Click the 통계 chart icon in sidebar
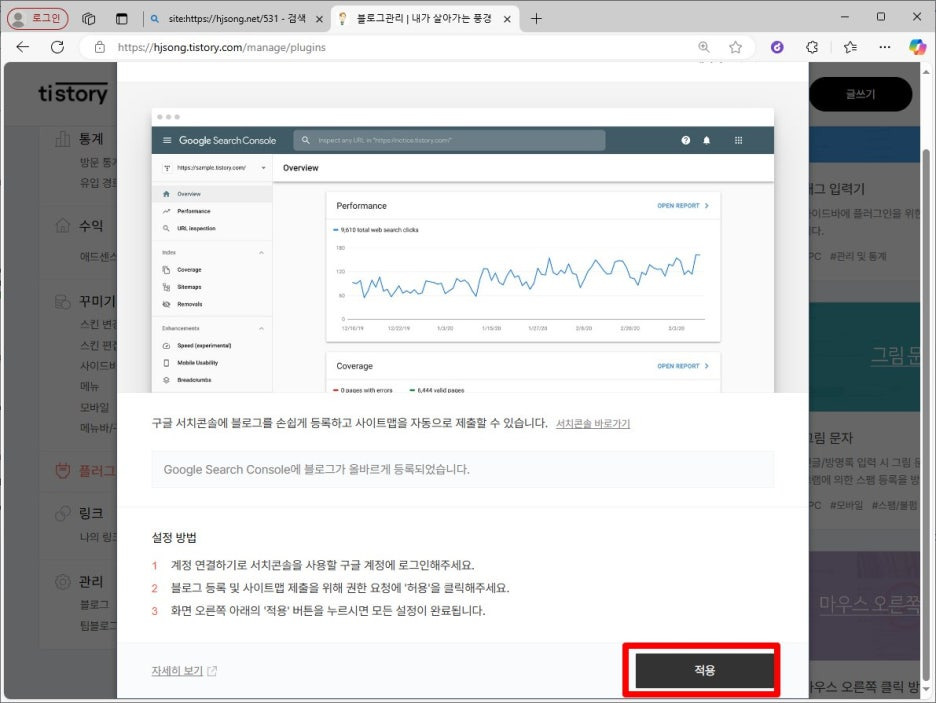 63,138
